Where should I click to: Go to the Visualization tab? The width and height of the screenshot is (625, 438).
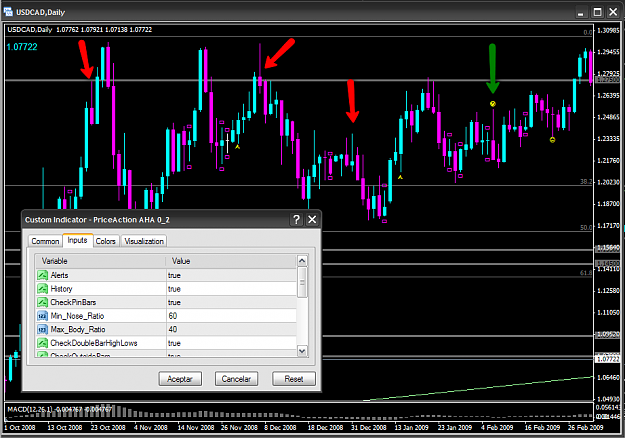click(144, 241)
